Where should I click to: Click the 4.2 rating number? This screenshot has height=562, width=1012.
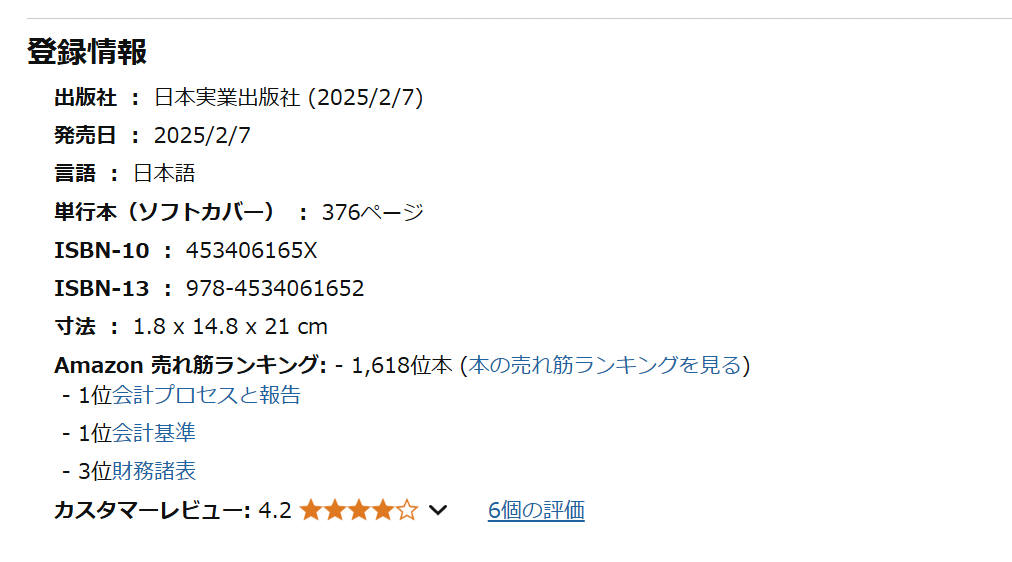(x=275, y=511)
